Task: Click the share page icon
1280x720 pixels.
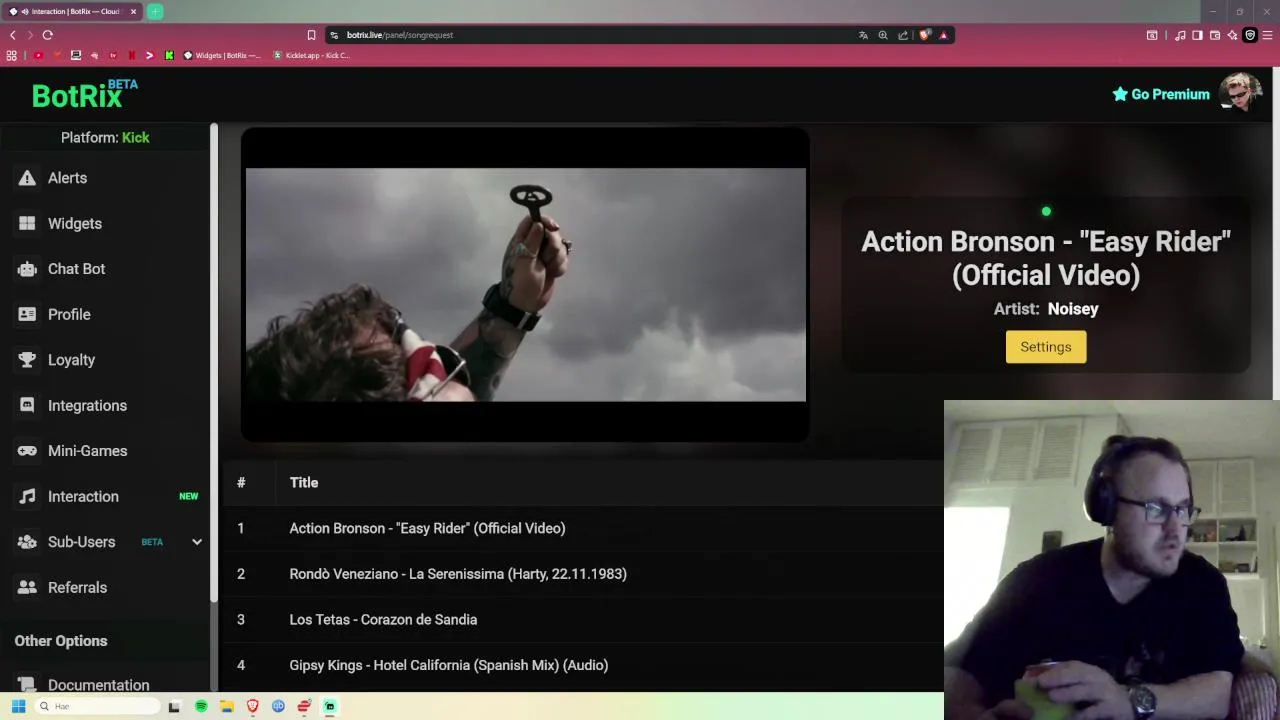Action: pos(903,35)
